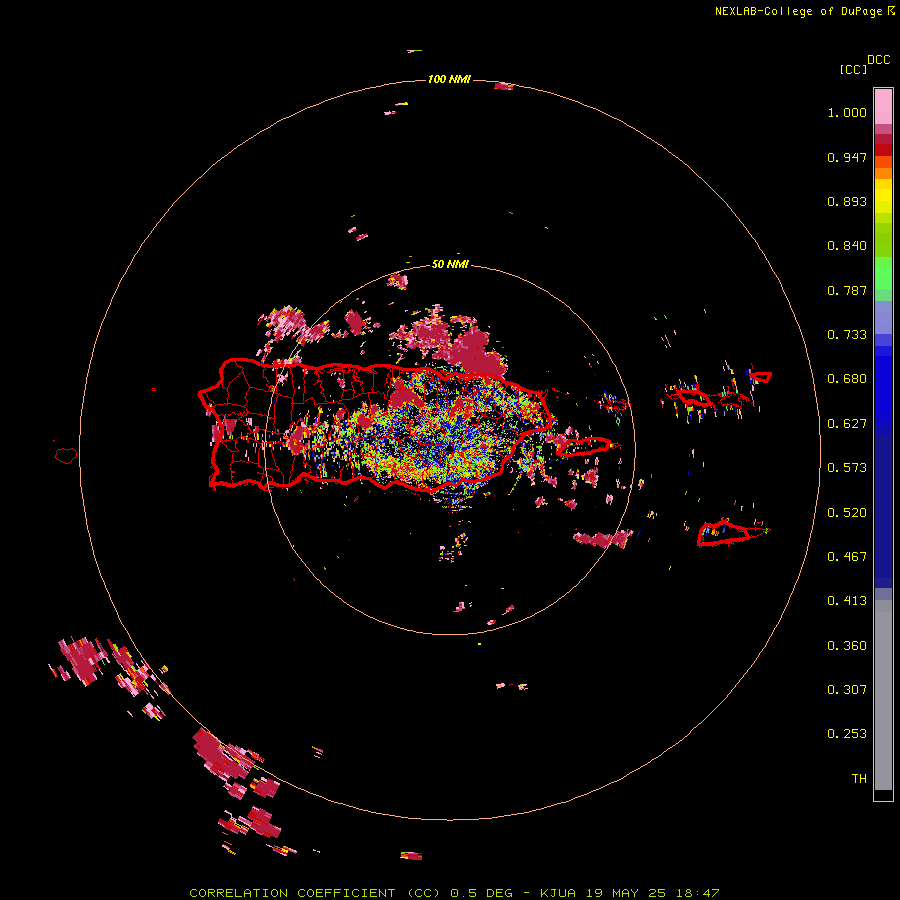
Task: Click the 0.360 scale value
Action: tap(847, 646)
